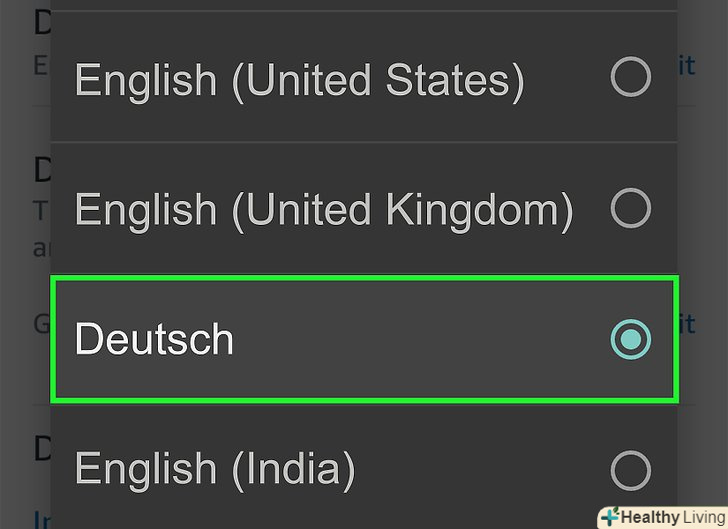Pick the English (United Kingdom) language label
Screen dimensions: 728x529
323,210
